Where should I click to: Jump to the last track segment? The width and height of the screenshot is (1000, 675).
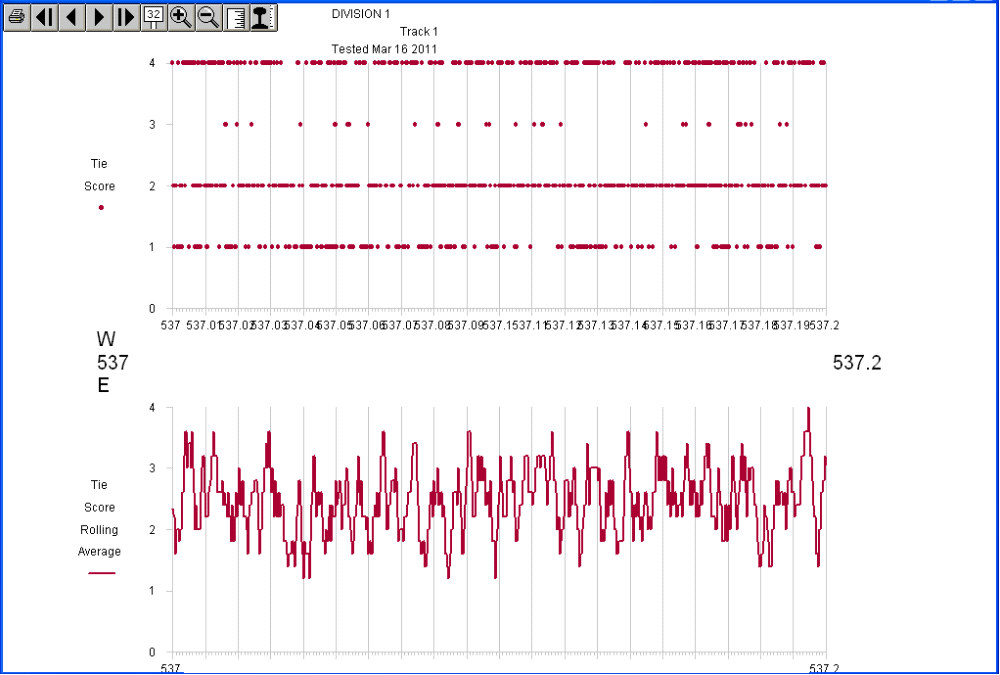(x=126, y=17)
